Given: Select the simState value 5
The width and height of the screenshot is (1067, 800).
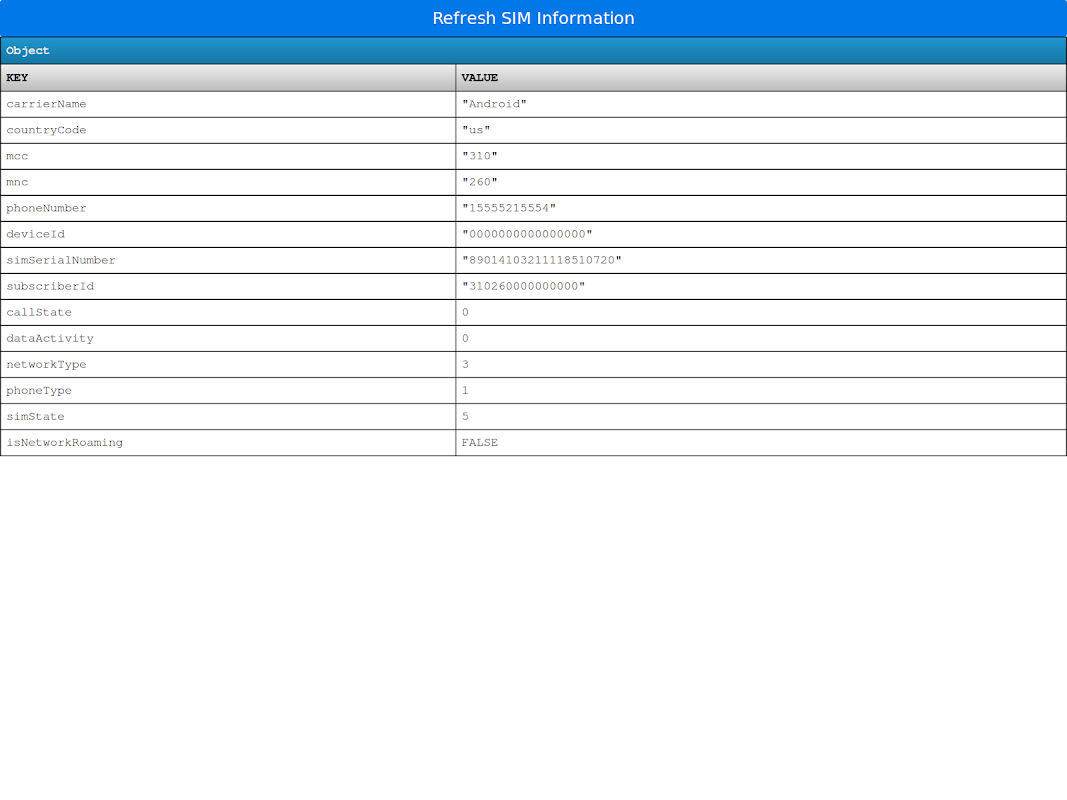Looking at the screenshot, I should pyautogui.click(x=761, y=416).
